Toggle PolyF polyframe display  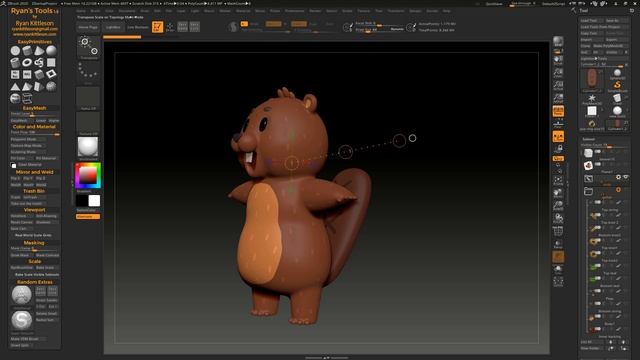[x=558, y=231]
